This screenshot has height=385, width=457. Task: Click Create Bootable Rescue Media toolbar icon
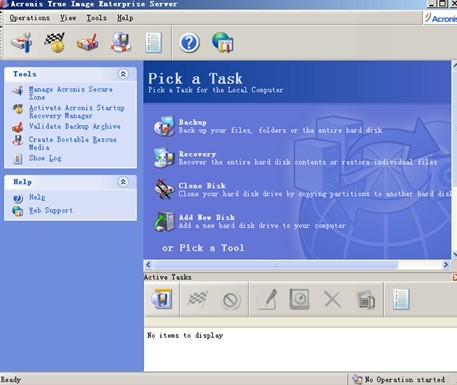[120, 42]
